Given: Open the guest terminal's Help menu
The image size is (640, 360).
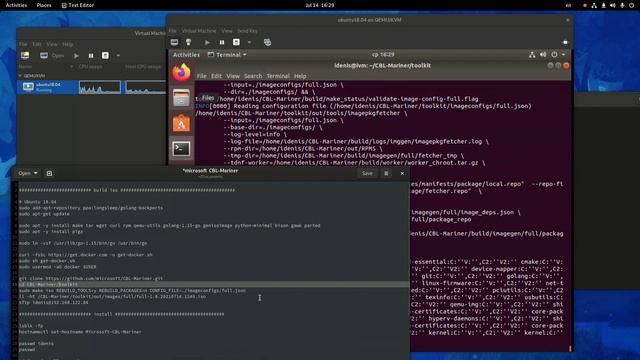Looking at the screenshot, I should (x=300, y=76).
